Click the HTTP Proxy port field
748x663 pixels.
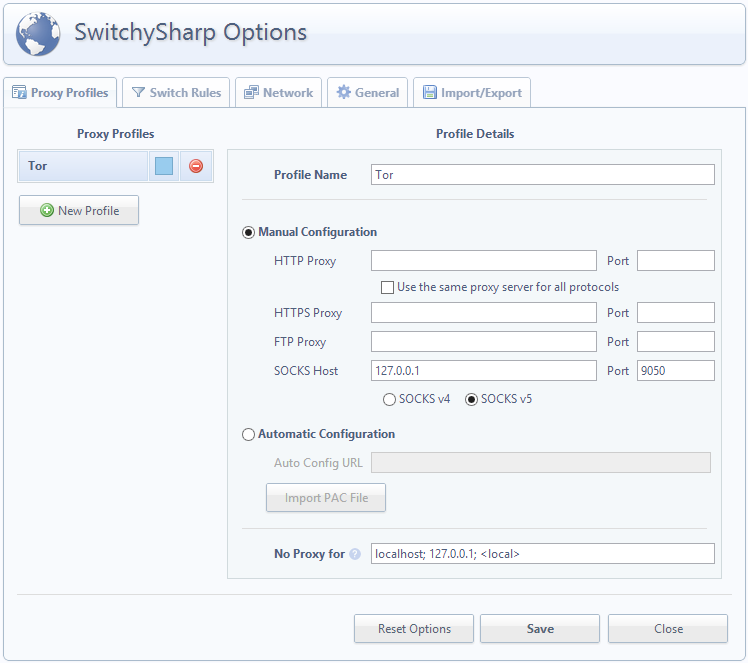675,260
